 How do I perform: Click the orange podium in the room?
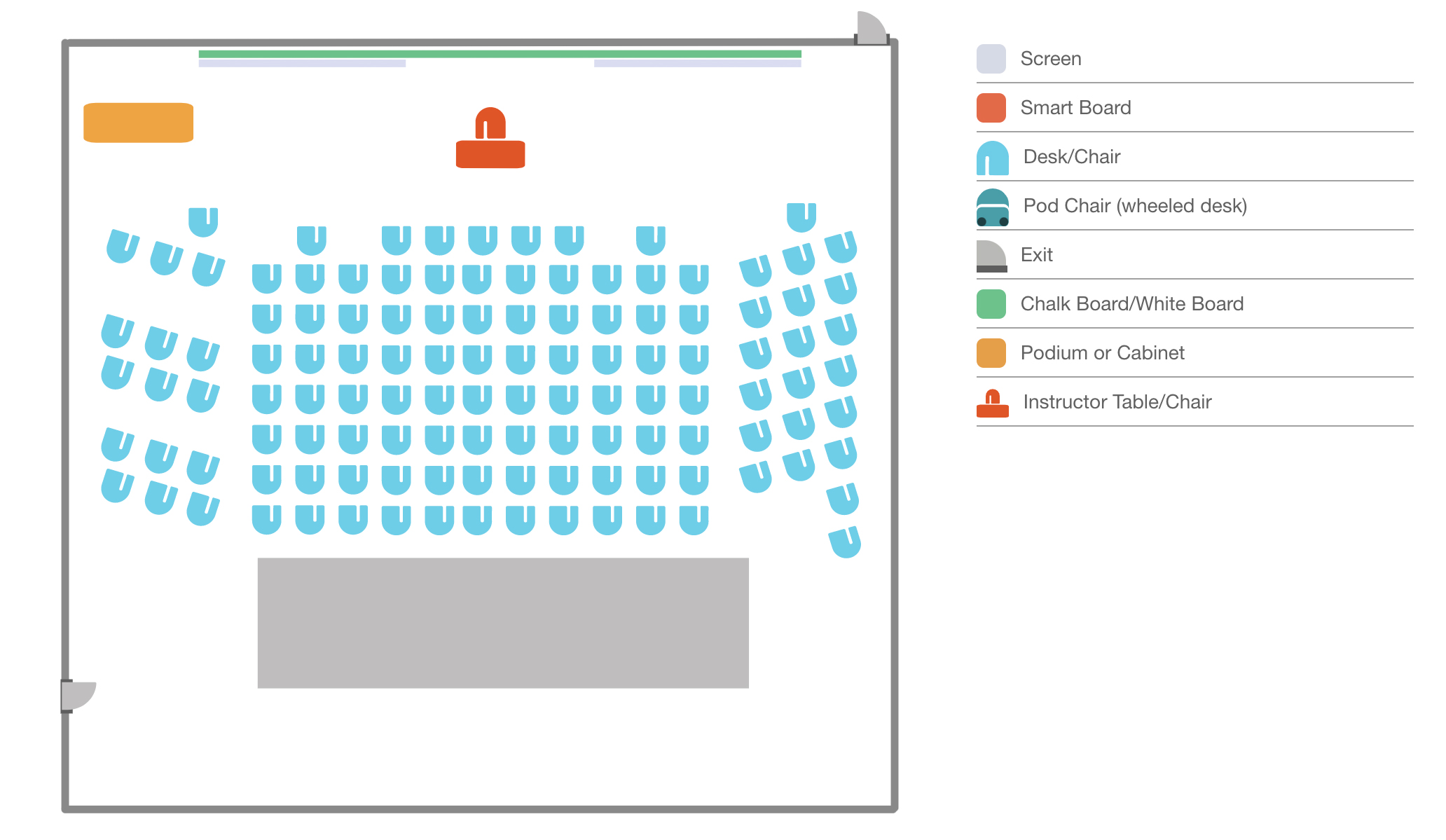138,123
